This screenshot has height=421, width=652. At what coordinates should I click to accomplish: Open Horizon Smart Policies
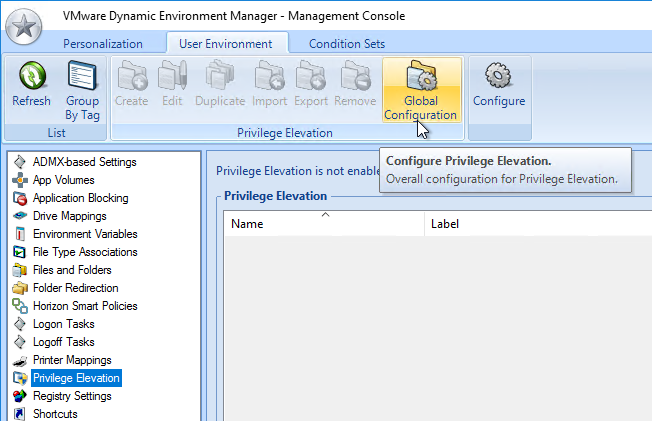coord(85,306)
